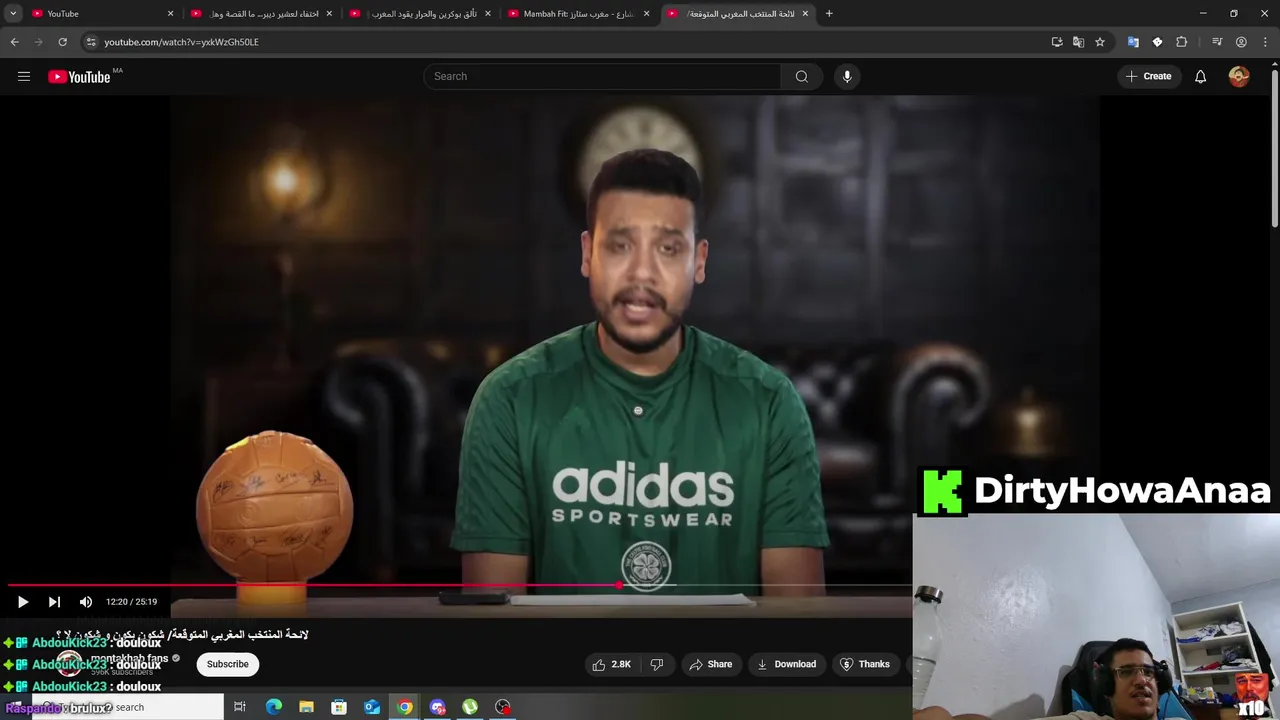This screenshot has width=1280, height=720.
Task: Click the channel name mantakhab fans
Action: [x=129, y=658]
